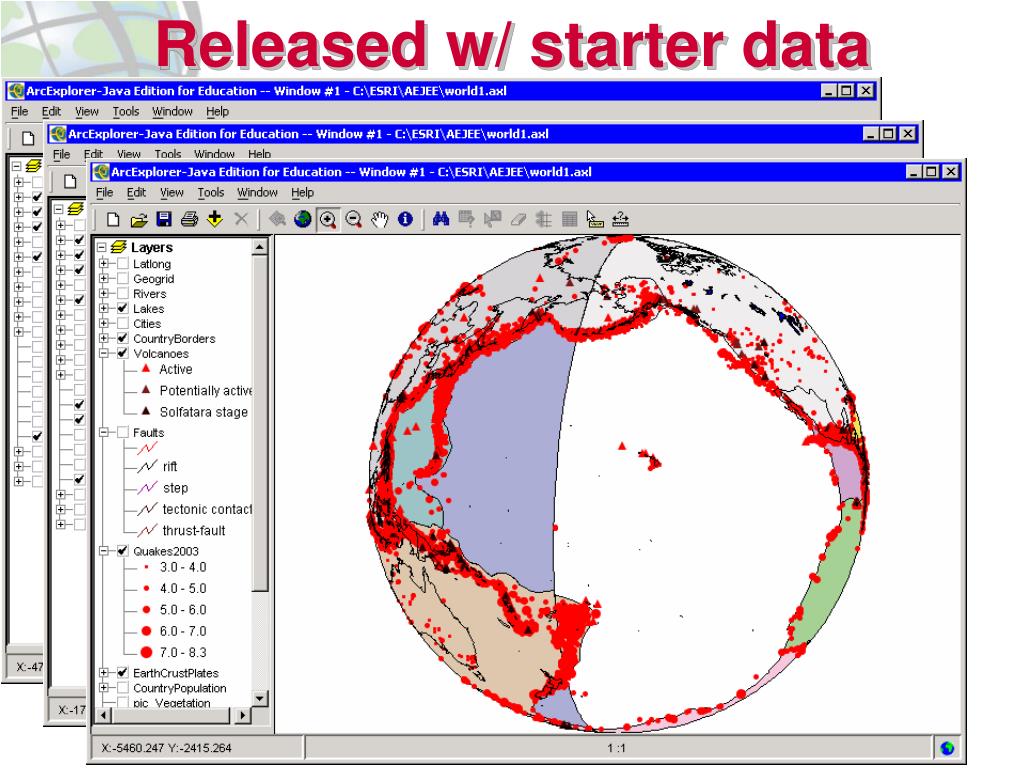Select the Pan hand tool
Viewport: 1024px width, 768px height.
click(379, 219)
